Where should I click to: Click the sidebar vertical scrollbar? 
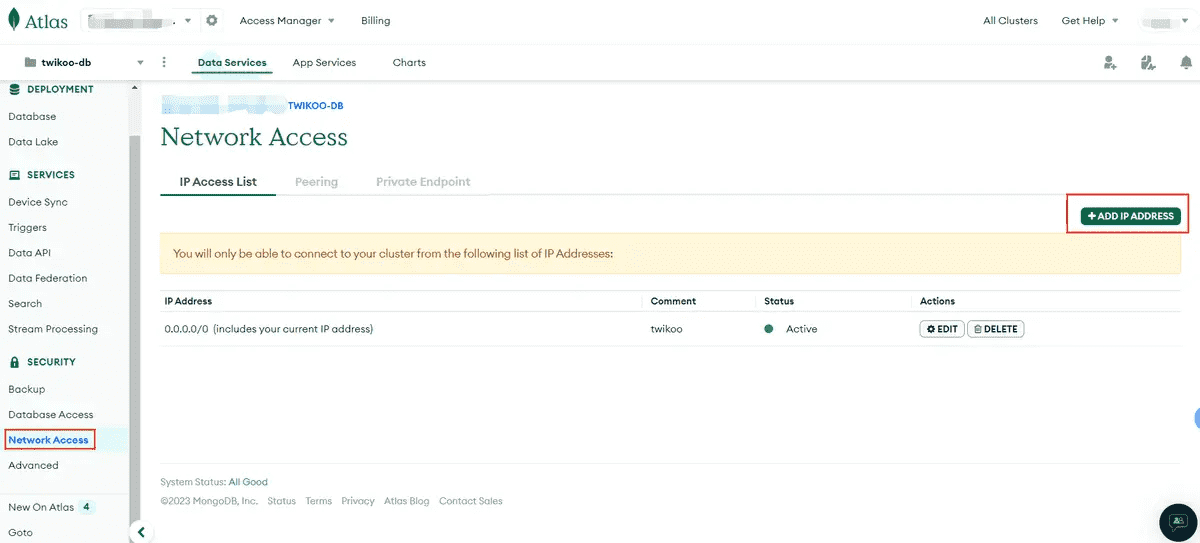(134, 300)
